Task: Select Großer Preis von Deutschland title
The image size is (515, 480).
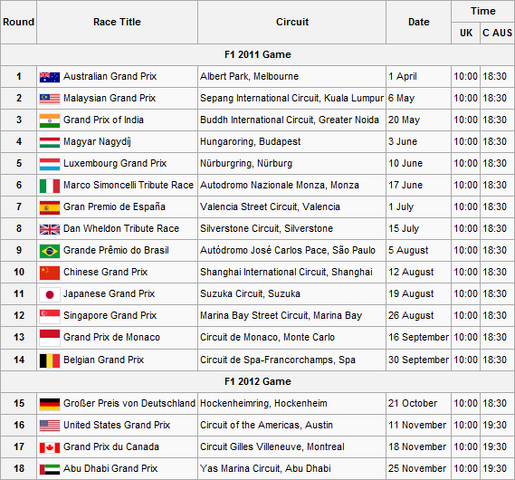Action: tap(129, 403)
